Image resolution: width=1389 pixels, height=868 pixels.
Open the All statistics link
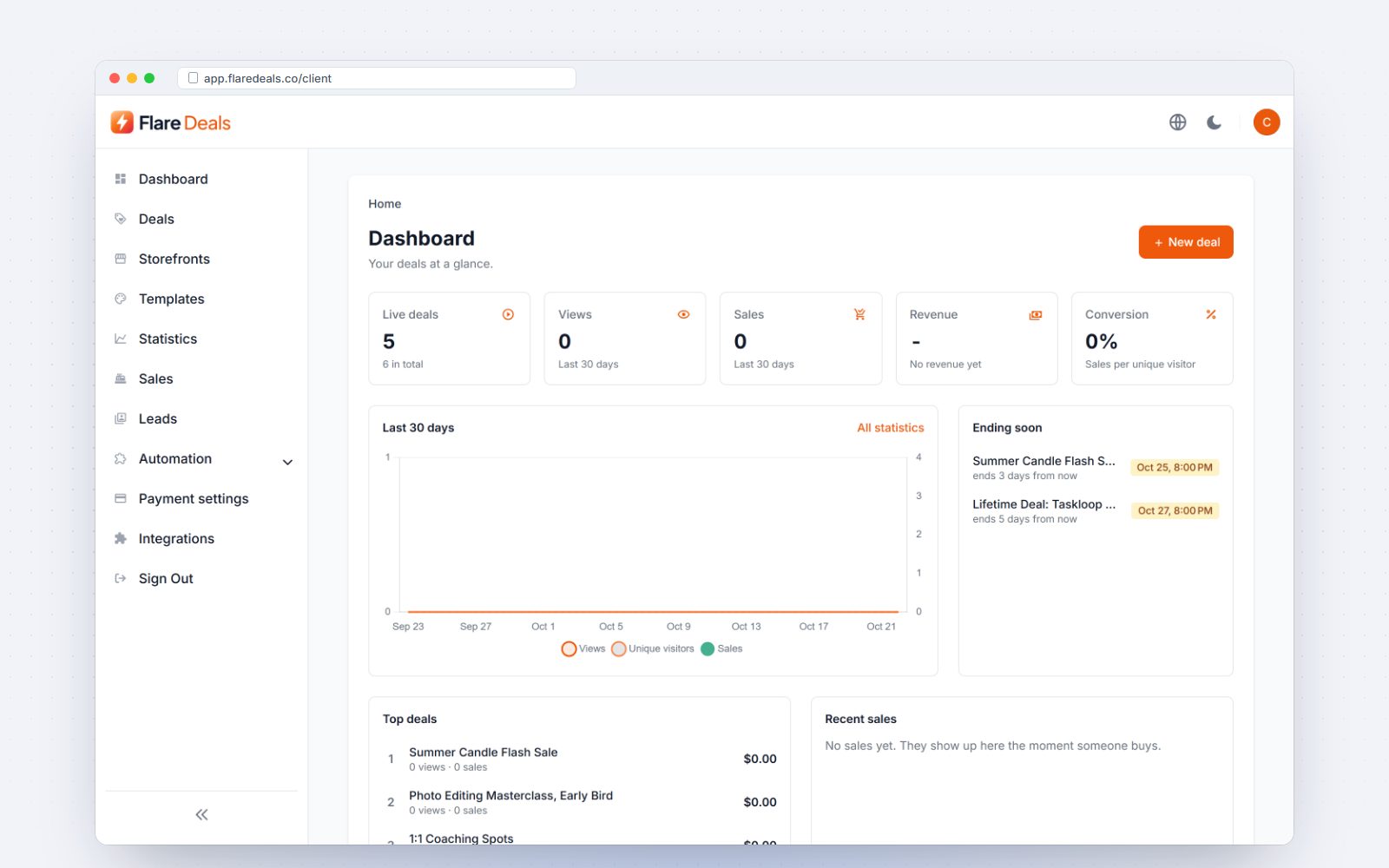(x=891, y=428)
